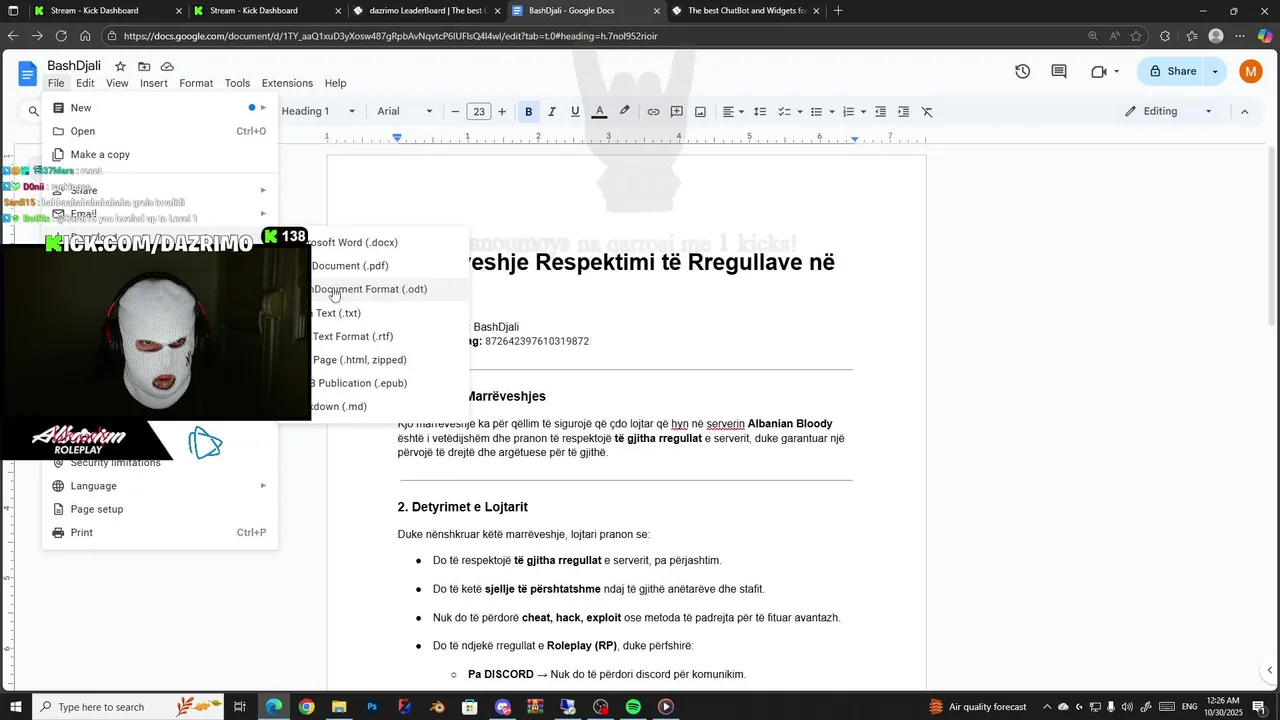Star the BashDjali document

(x=120, y=66)
